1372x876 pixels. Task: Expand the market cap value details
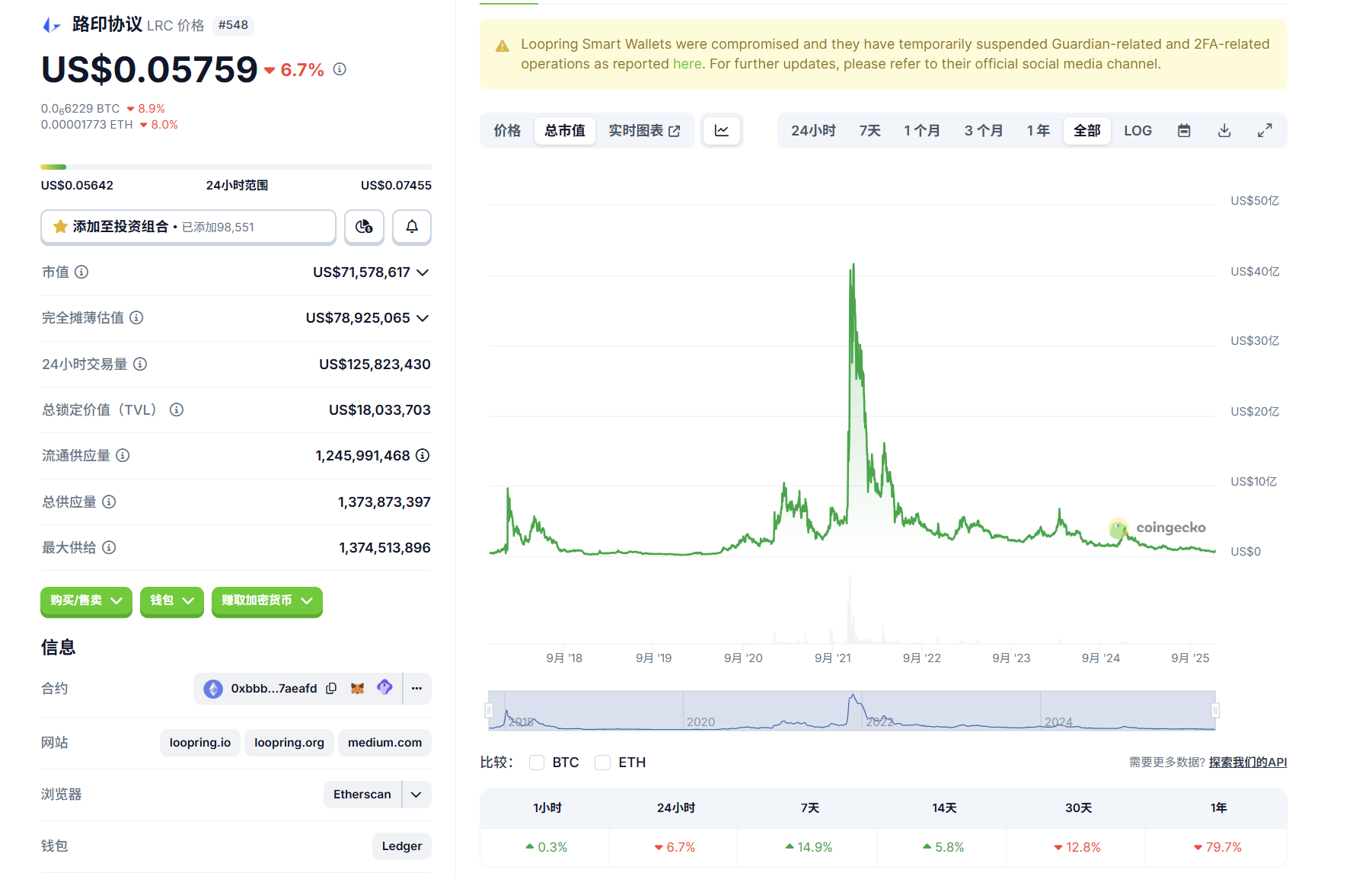(x=423, y=272)
